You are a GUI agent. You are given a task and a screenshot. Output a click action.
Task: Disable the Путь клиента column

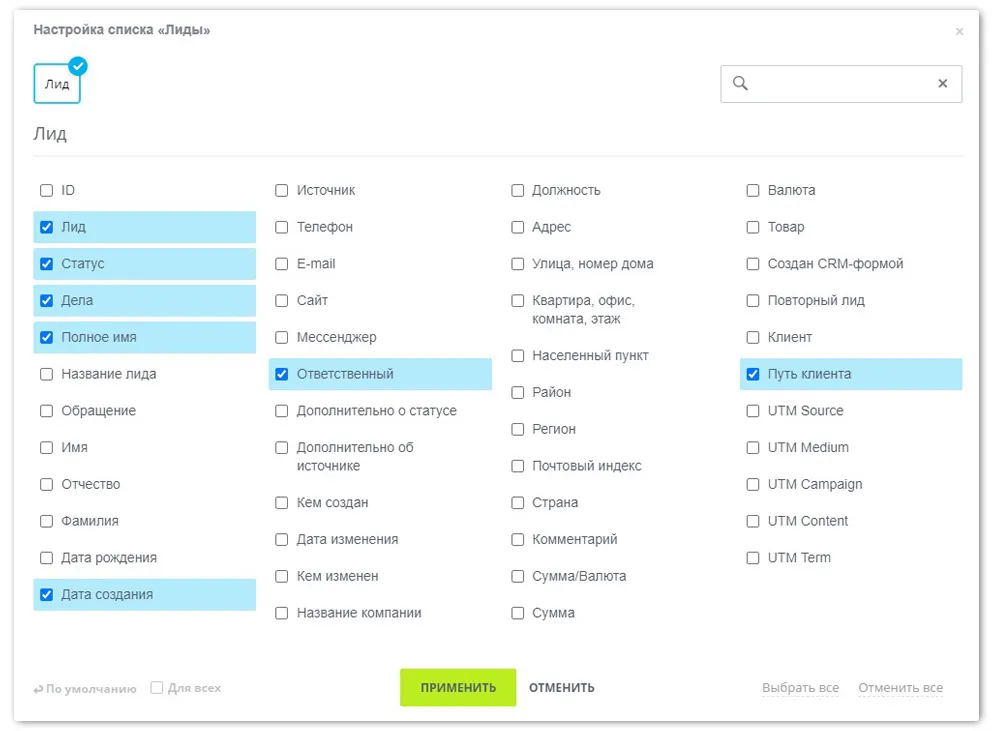pyautogui.click(x=752, y=374)
